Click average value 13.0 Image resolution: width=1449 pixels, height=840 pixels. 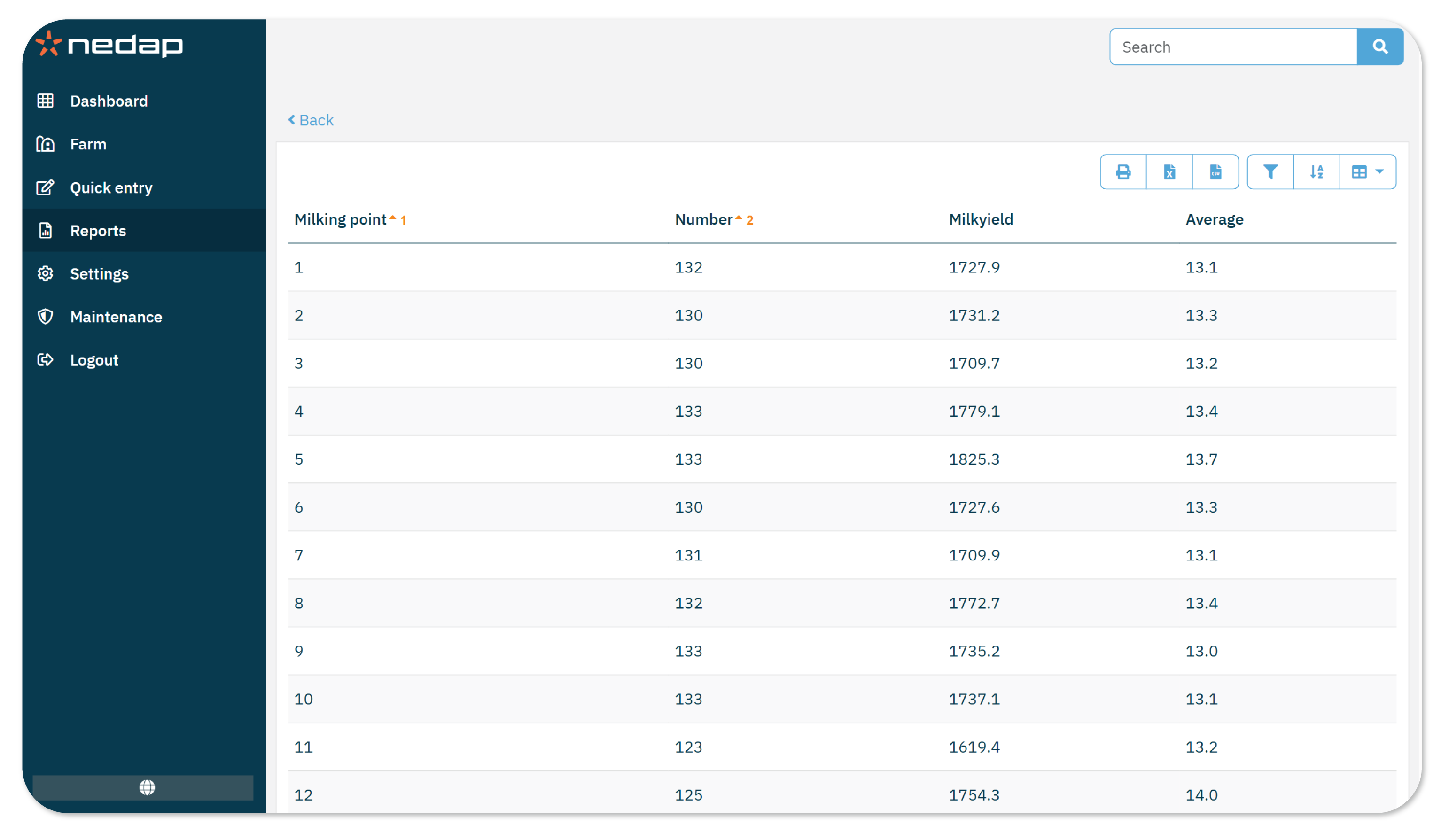tap(1202, 652)
